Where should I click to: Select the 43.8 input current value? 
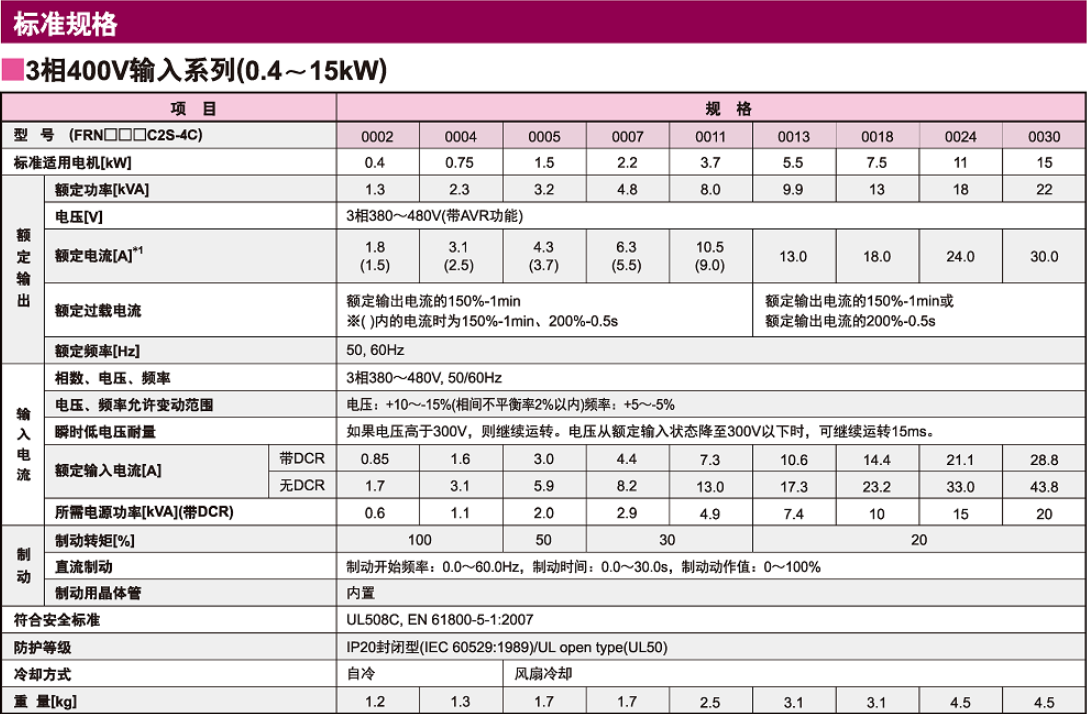(x=1044, y=487)
